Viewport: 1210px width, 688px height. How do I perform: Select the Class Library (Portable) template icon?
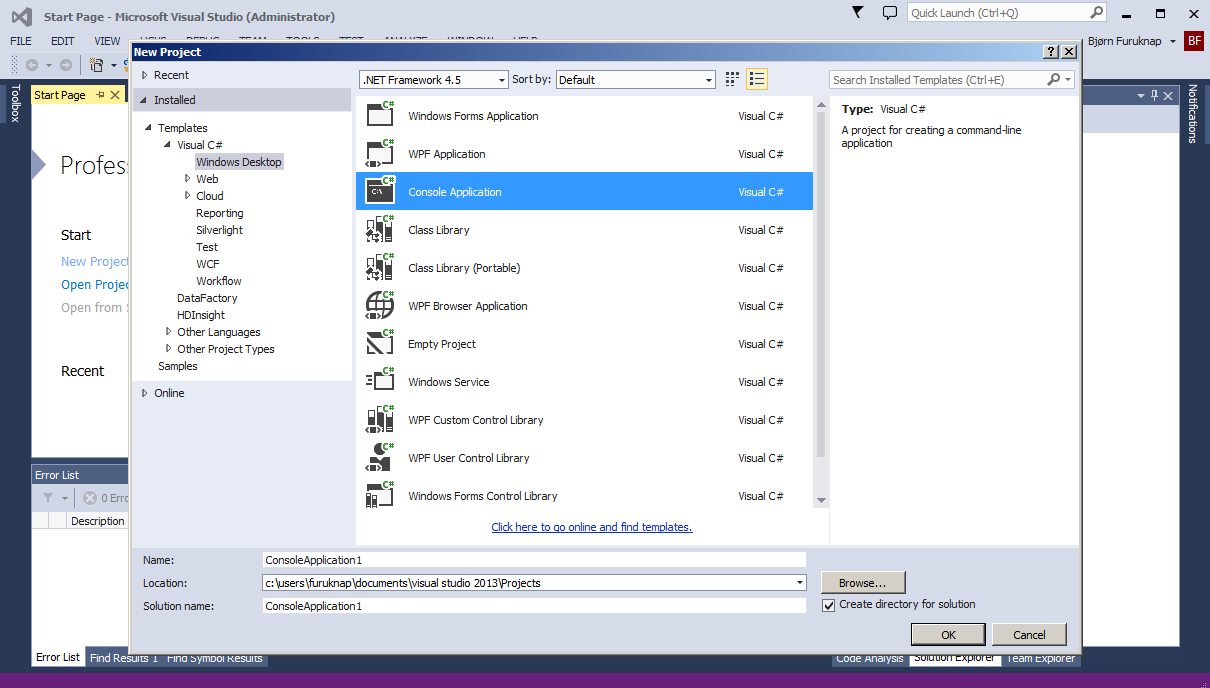380,268
